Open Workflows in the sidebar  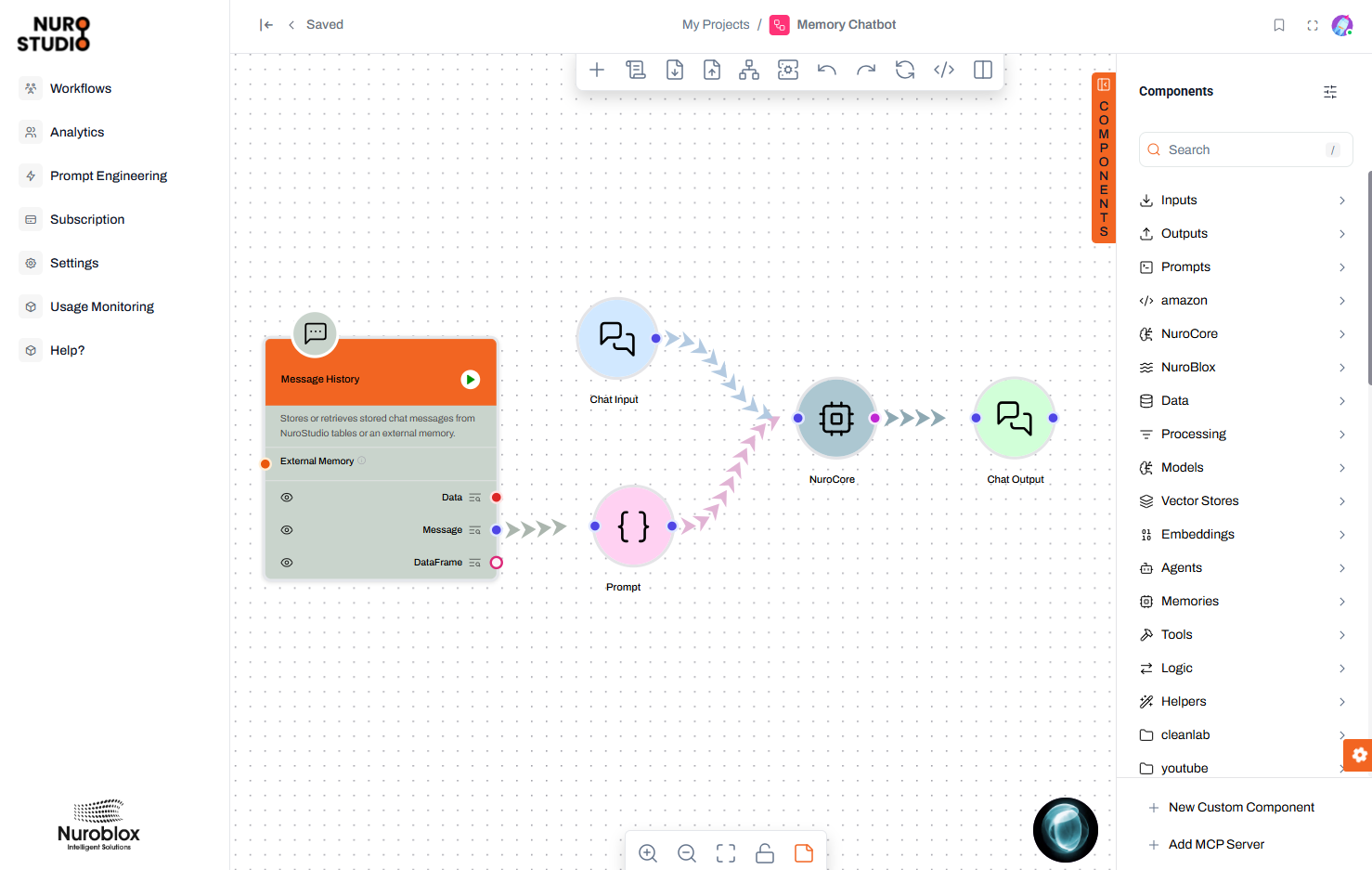point(80,88)
